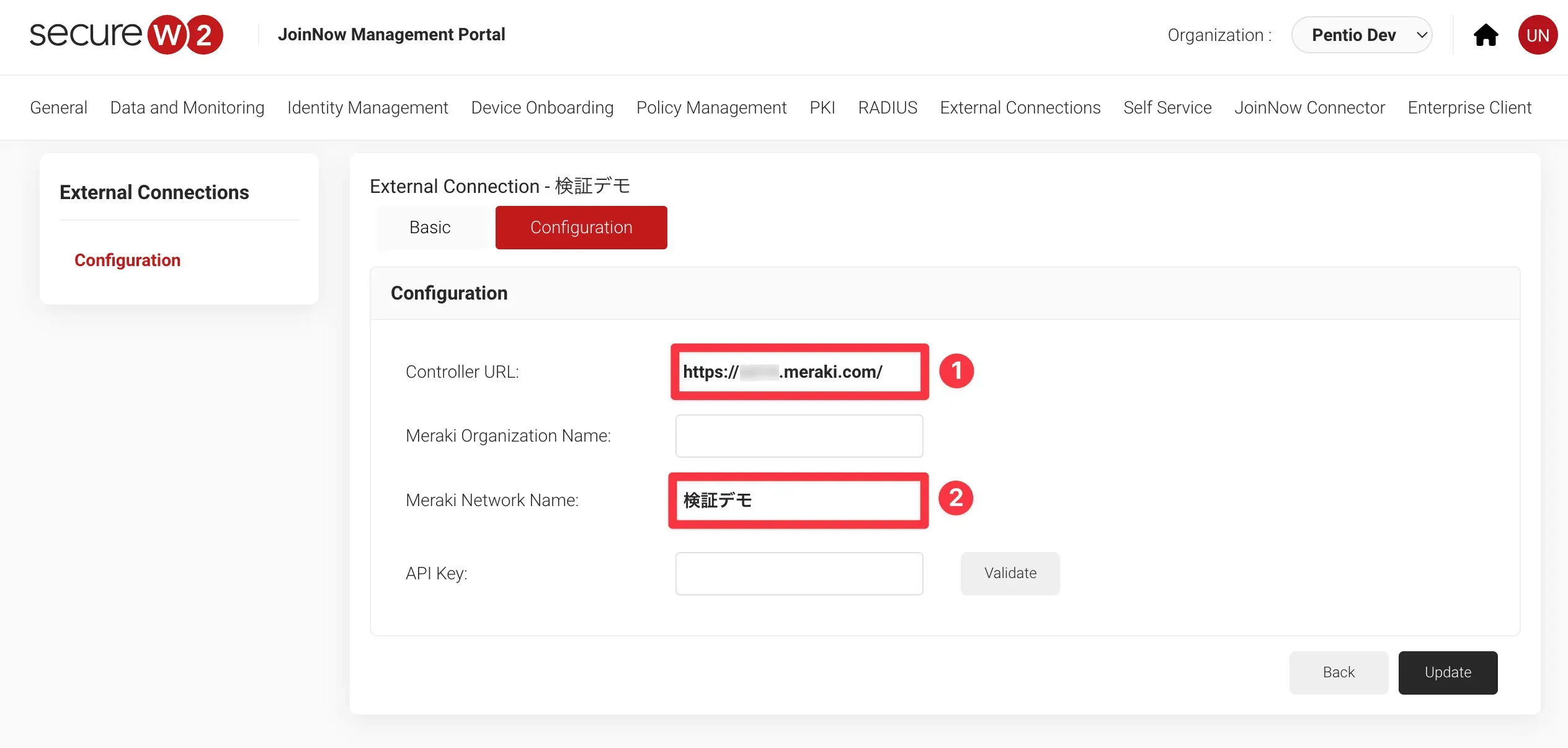Open the RADIUS menu
The width and height of the screenshot is (1568, 748).
[887, 108]
